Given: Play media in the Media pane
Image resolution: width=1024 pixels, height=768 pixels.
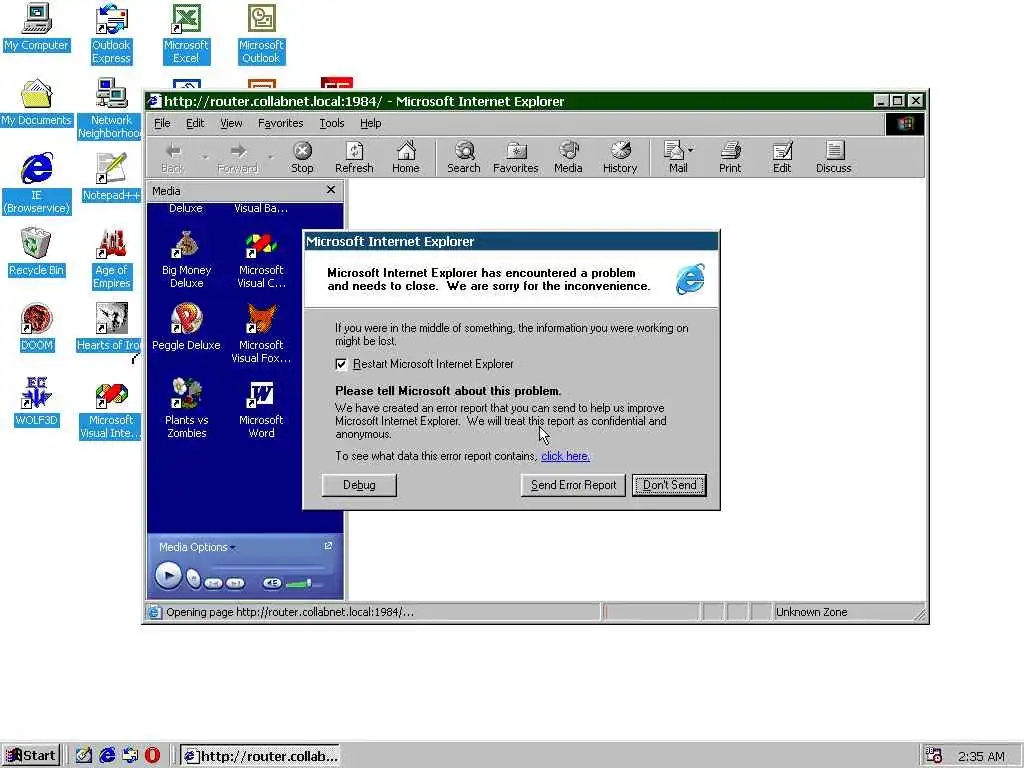Looking at the screenshot, I should point(168,576).
